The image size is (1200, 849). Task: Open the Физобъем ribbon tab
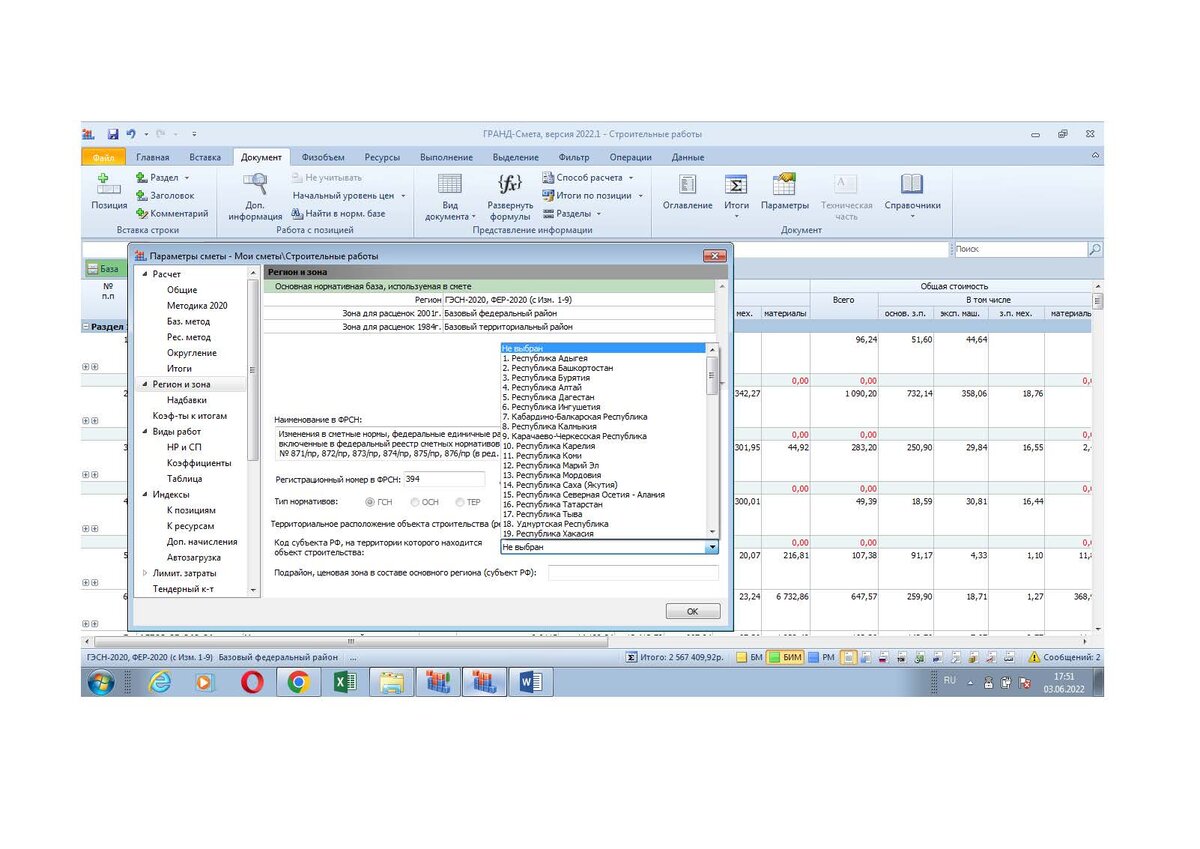click(323, 157)
